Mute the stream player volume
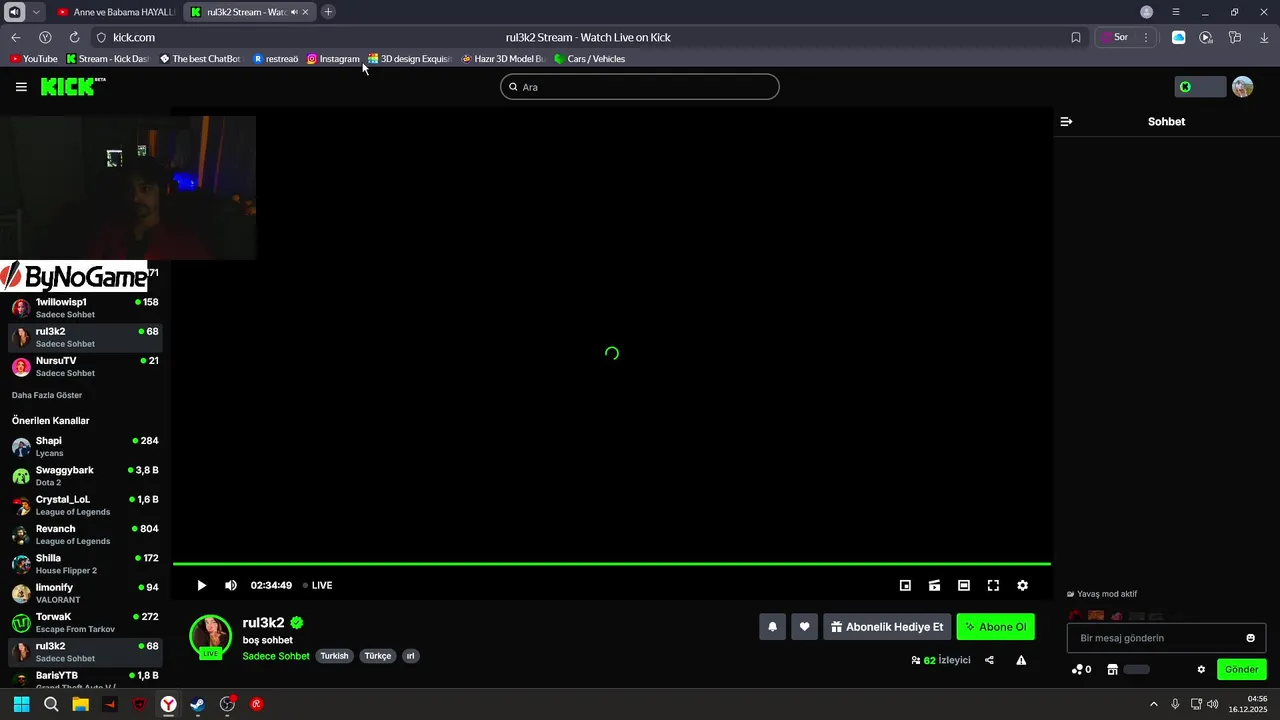 [231, 586]
